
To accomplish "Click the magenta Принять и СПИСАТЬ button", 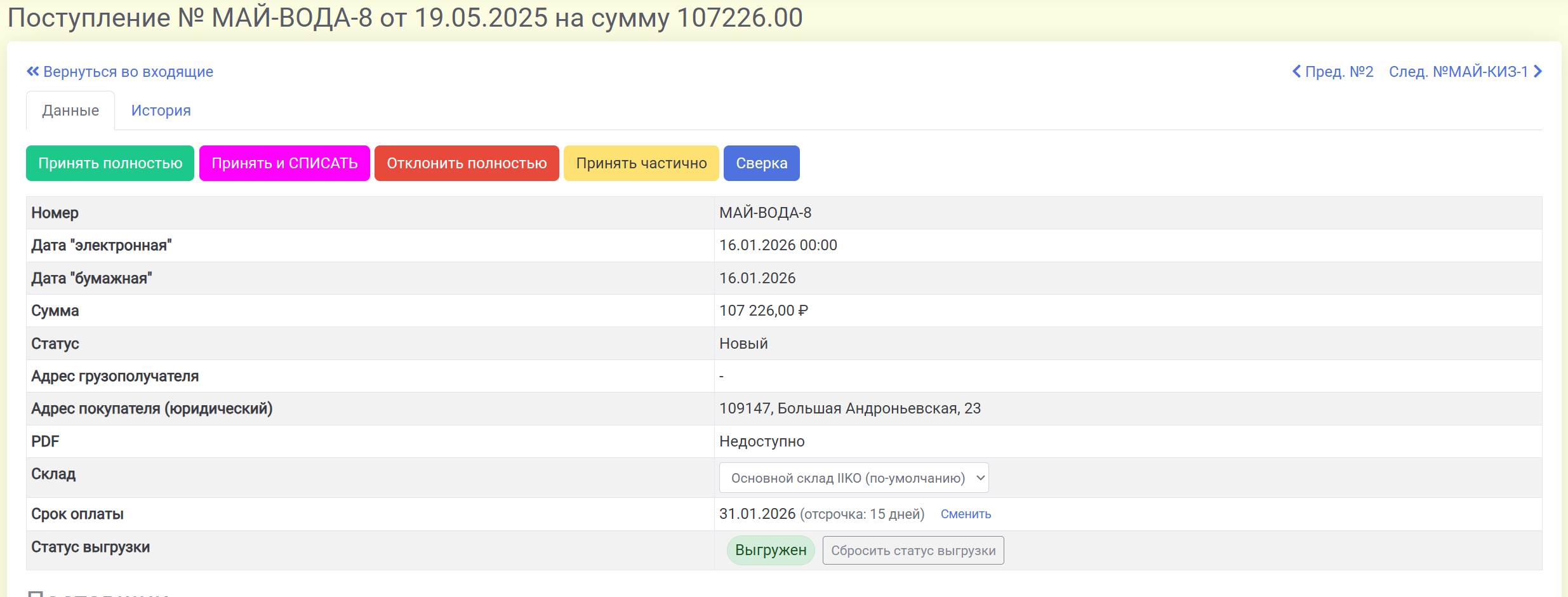I will (284, 163).
